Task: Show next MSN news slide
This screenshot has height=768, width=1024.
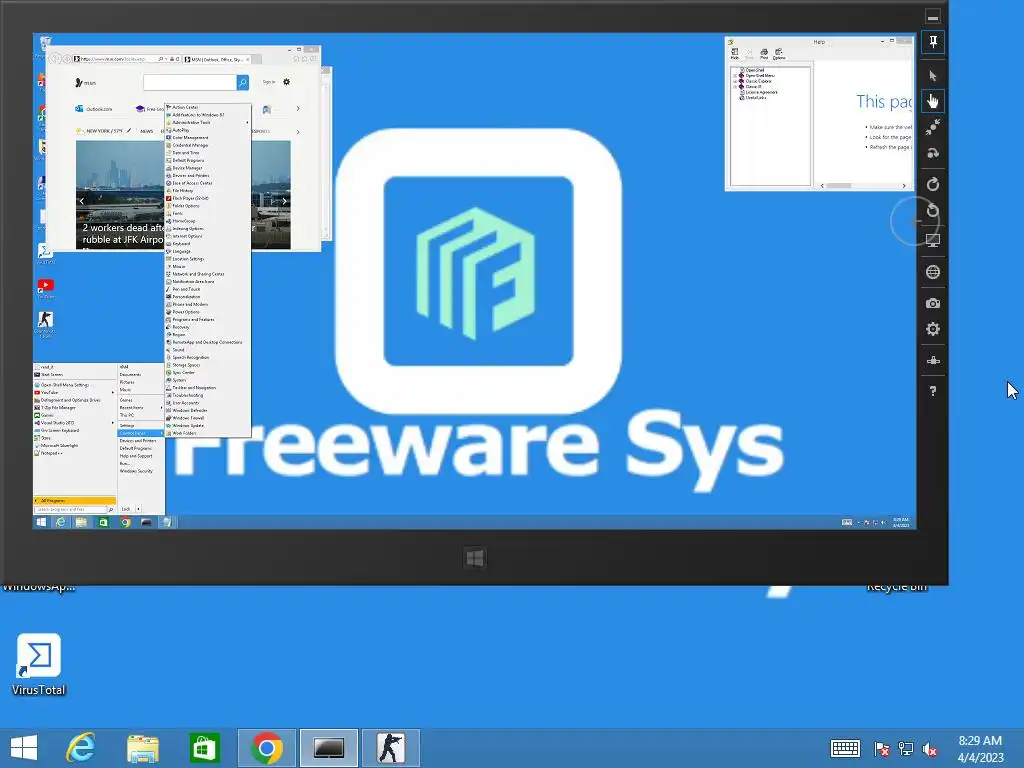Action: 284,201
